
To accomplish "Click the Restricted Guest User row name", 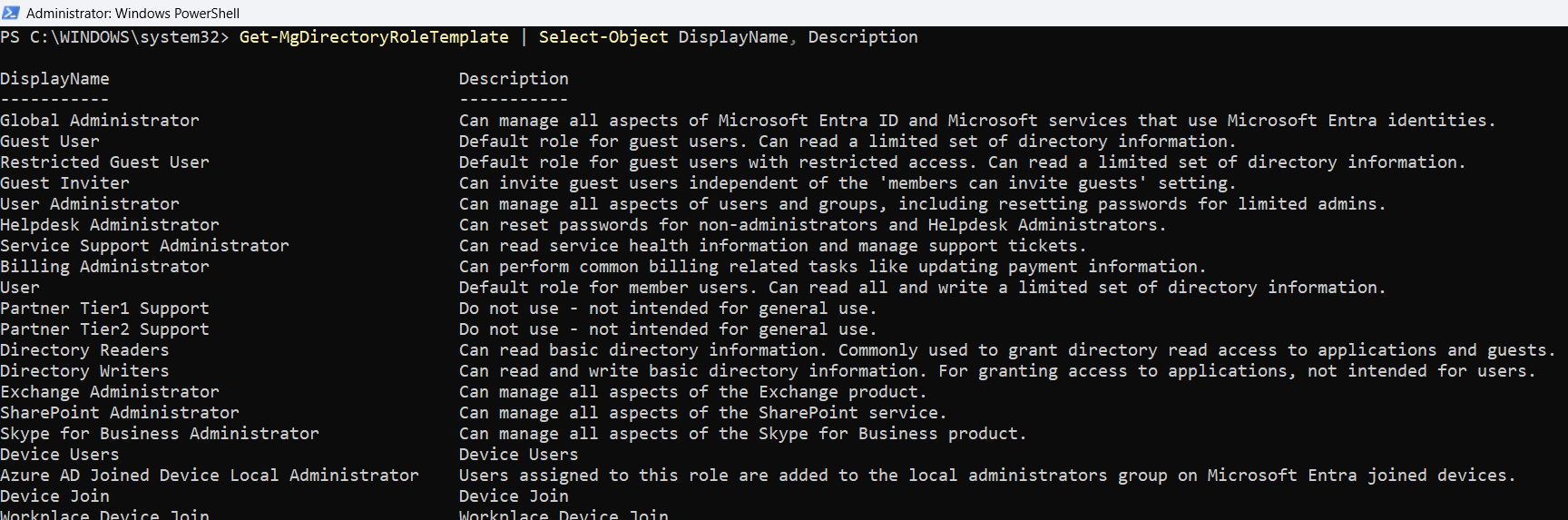I will click(104, 162).
